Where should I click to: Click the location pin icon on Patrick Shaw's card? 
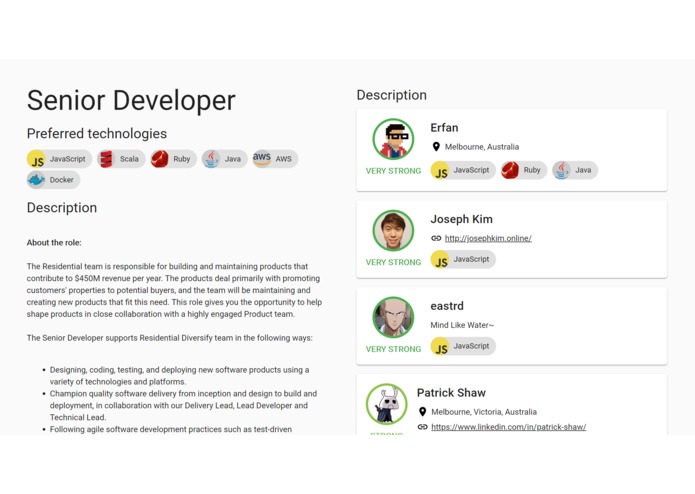click(422, 412)
